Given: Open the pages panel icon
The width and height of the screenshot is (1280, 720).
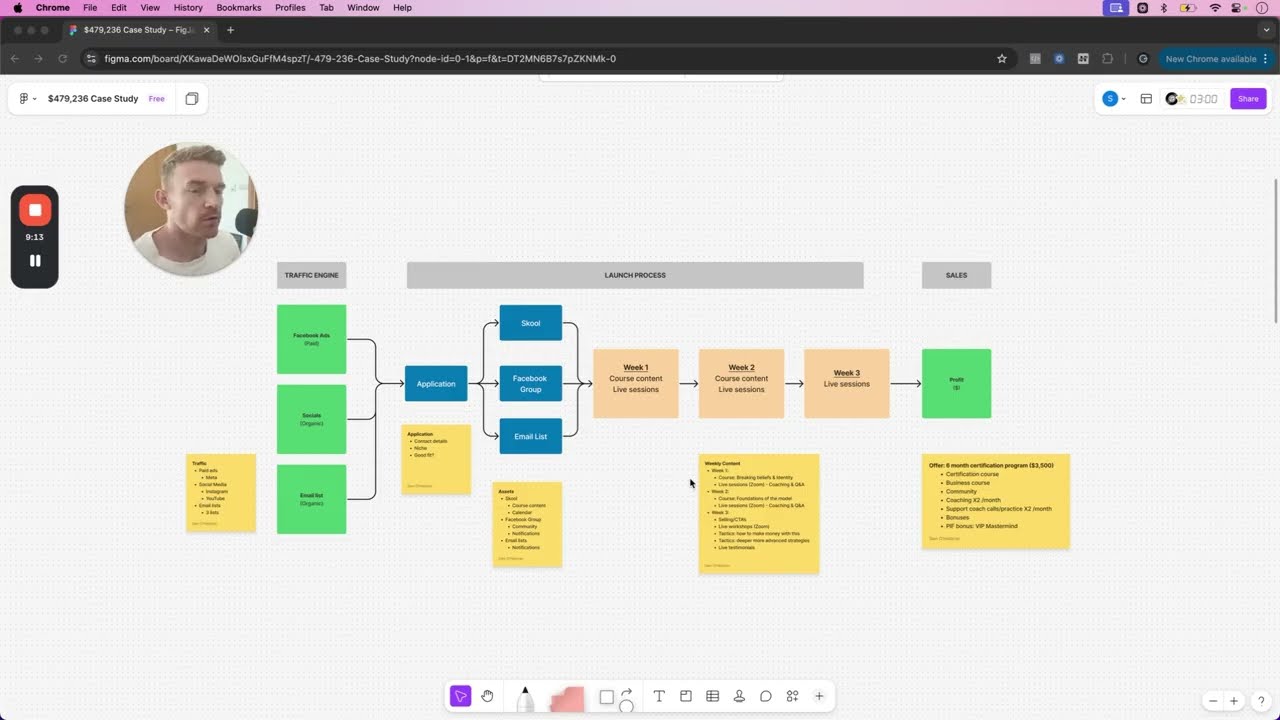Looking at the screenshot, I should click(x=192, y=99).
